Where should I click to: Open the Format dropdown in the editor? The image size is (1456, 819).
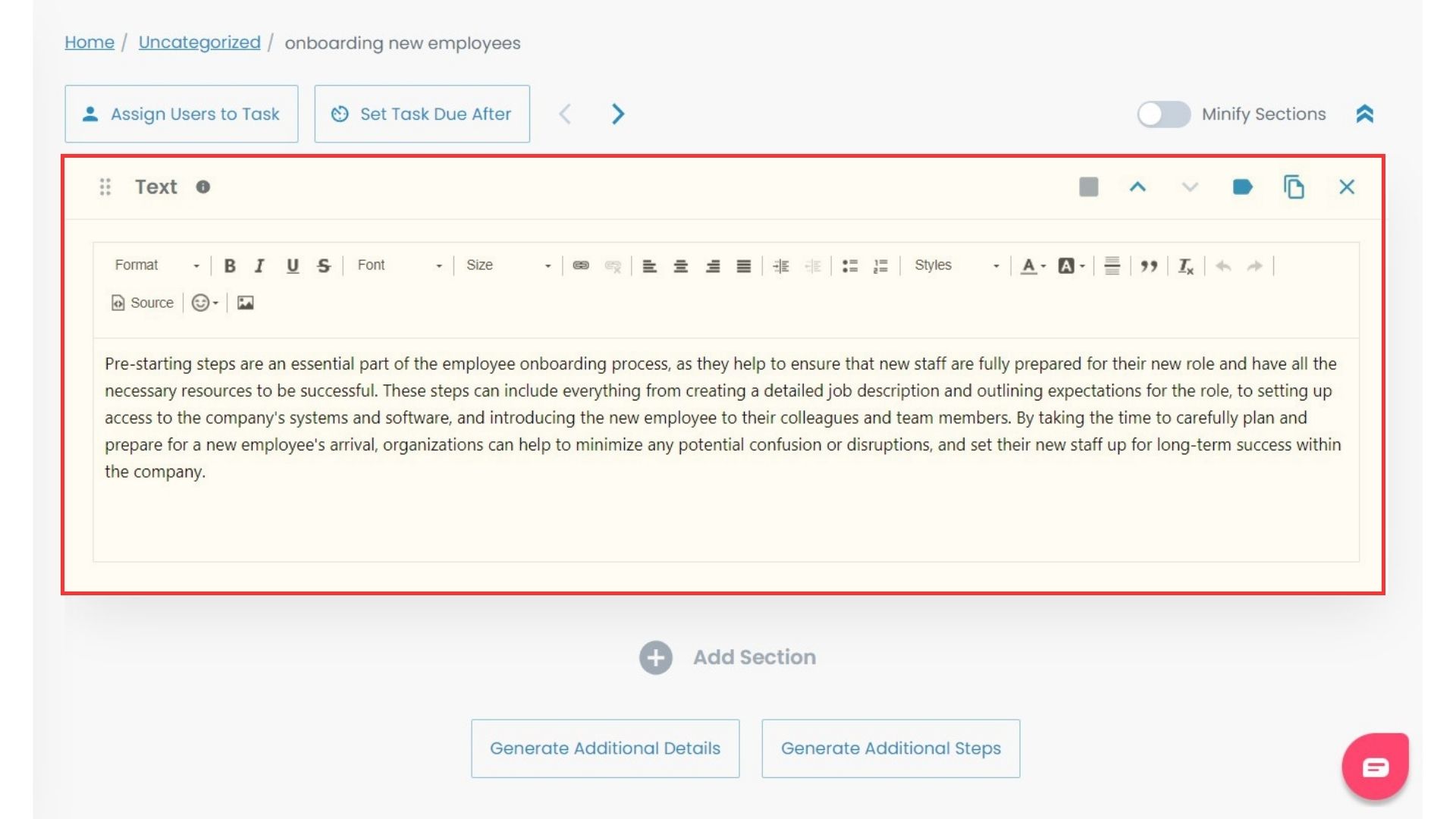click(152, 265)
